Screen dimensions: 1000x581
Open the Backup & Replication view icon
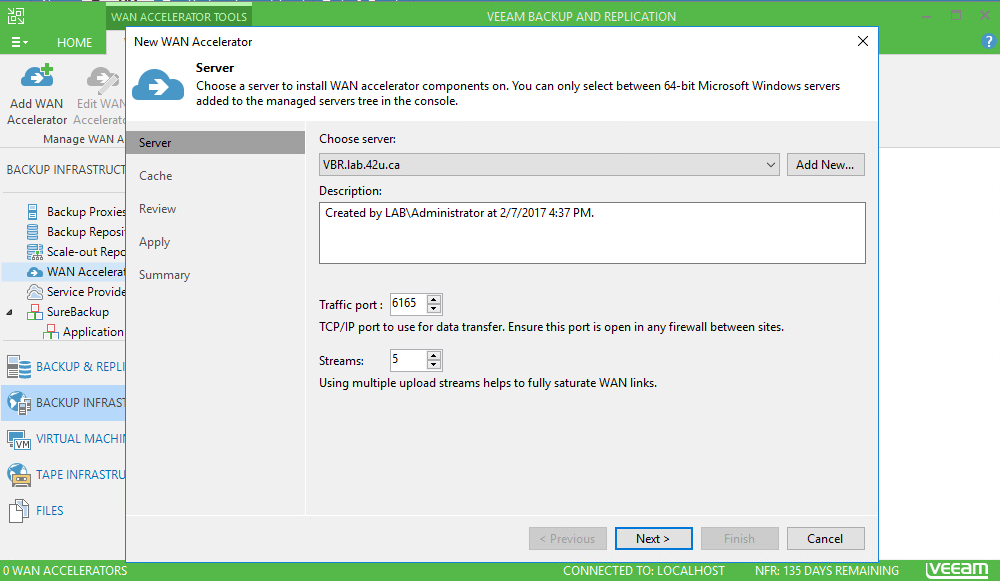click(x=19, y=367)
